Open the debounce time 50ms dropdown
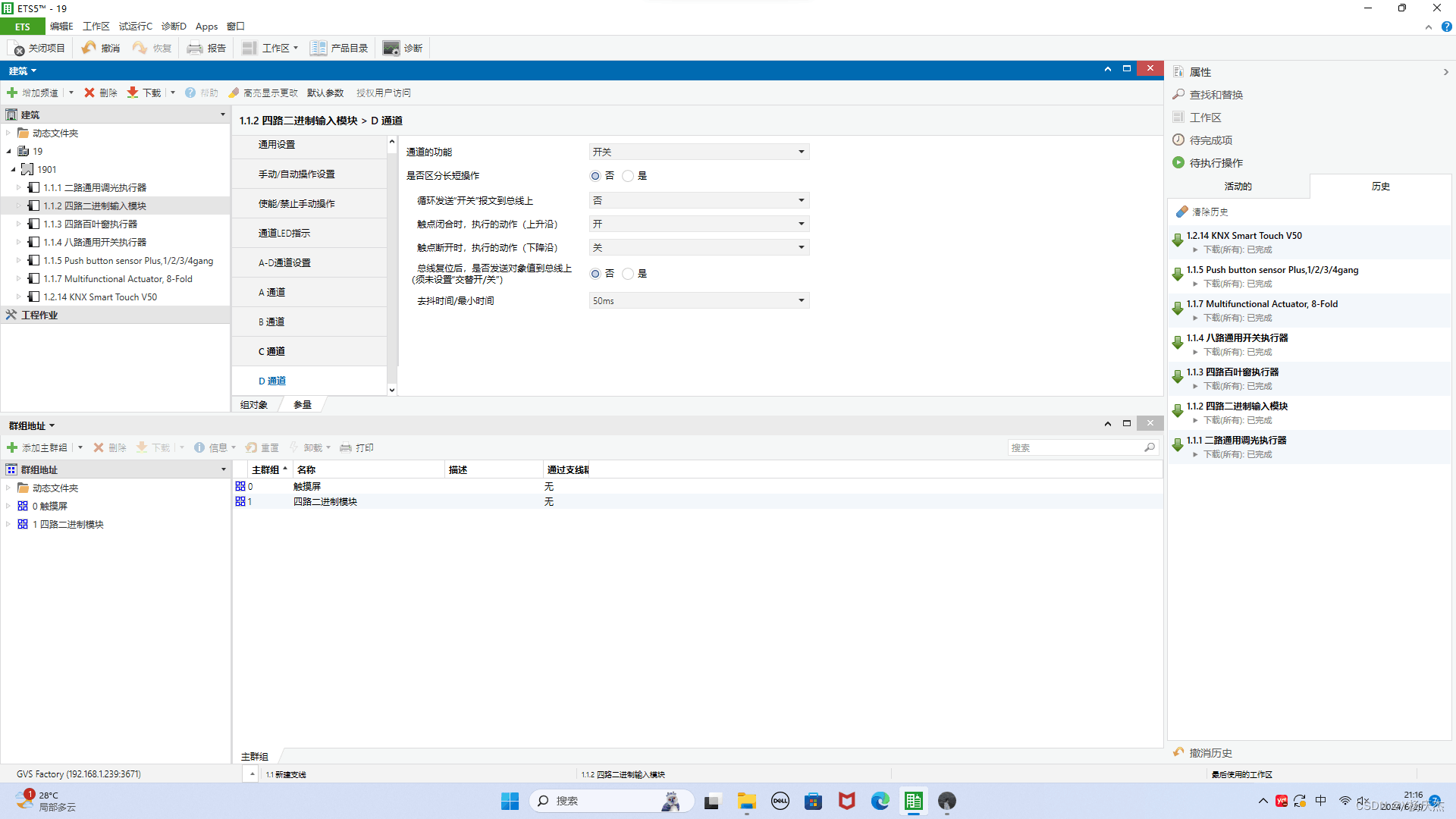 (x=698, y=301)
